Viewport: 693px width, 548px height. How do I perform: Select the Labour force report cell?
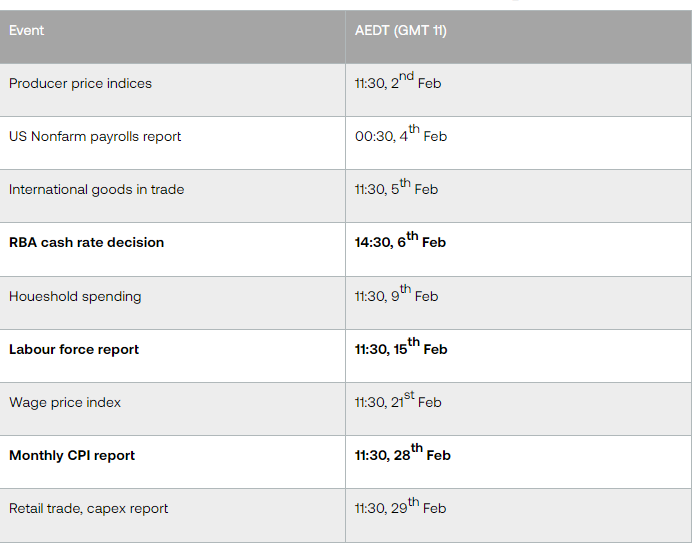pyautogui.click(x=74, y=350)
